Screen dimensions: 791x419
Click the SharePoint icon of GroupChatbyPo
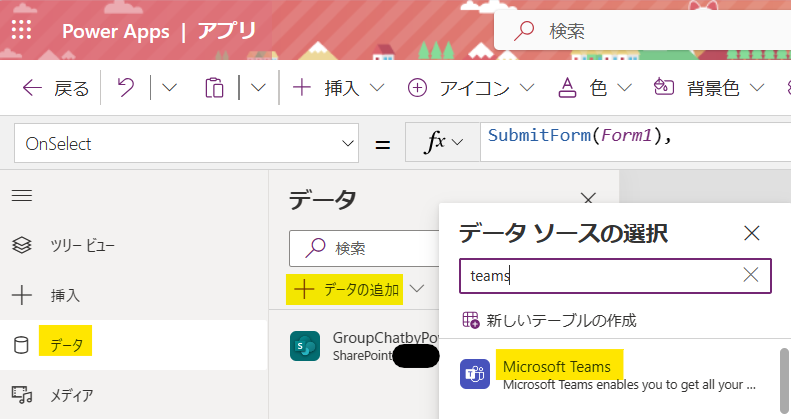pos(305,346)
